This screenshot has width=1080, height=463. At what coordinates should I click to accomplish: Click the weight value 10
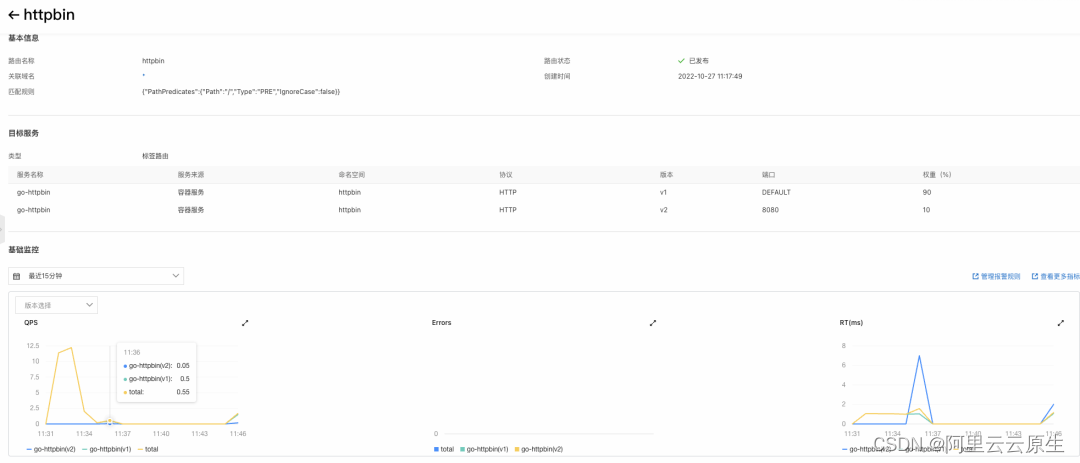926,209
